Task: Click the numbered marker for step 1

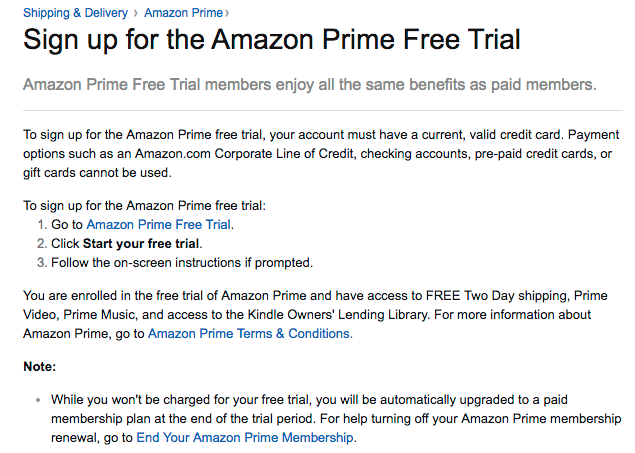Action: pyautogui.click(x=42, y=225)
